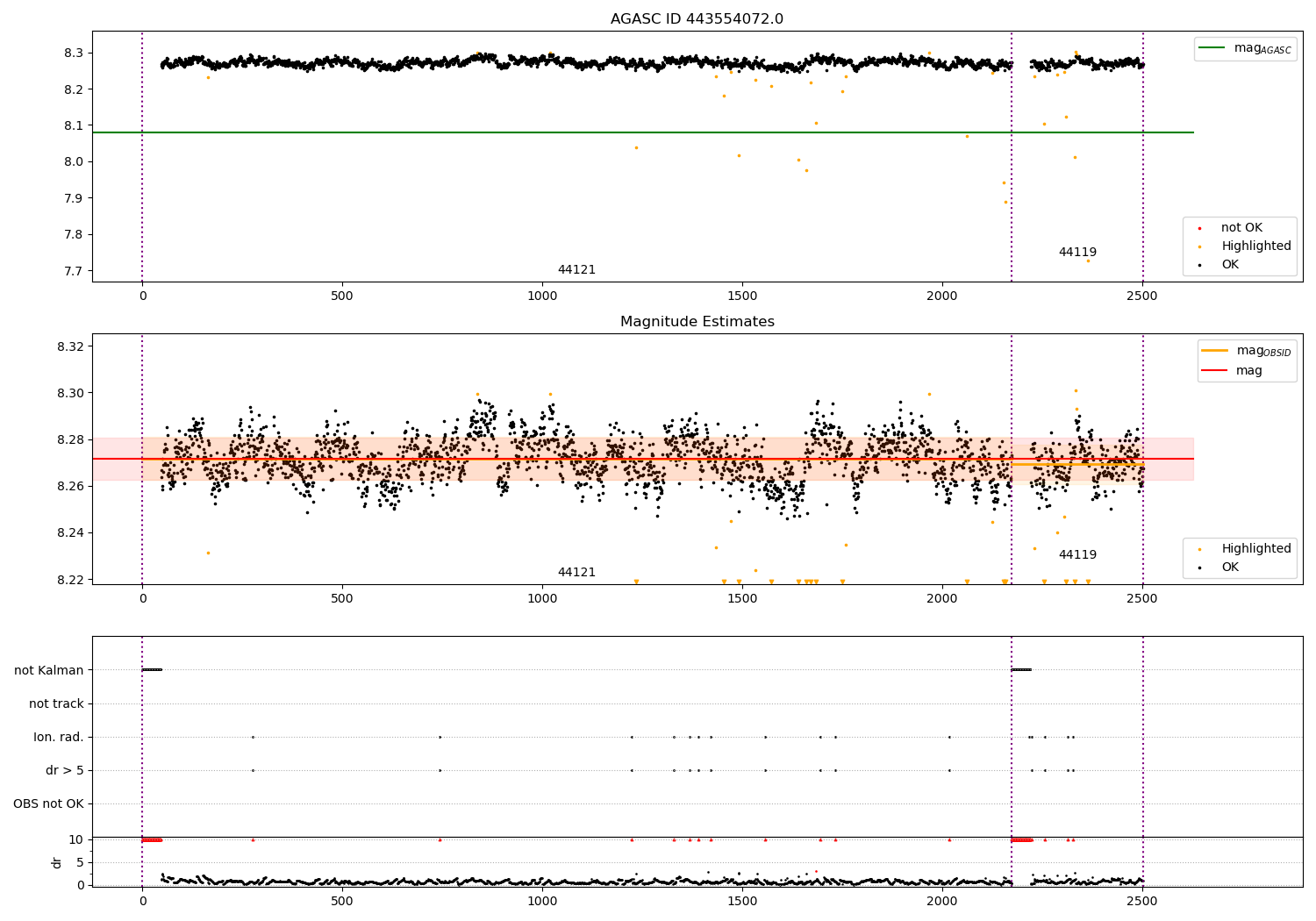Select the 'mag AGASC' legend entry
Viewport: 1316px width, 921px height.
1245,48
